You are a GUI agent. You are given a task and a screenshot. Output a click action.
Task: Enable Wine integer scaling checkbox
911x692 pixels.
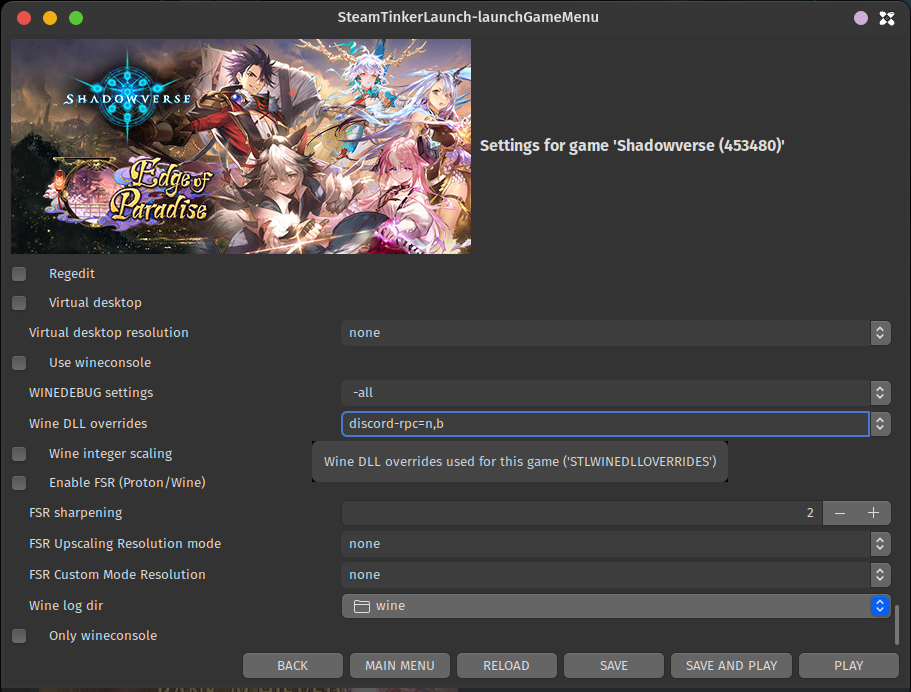(x=19, y=454)
